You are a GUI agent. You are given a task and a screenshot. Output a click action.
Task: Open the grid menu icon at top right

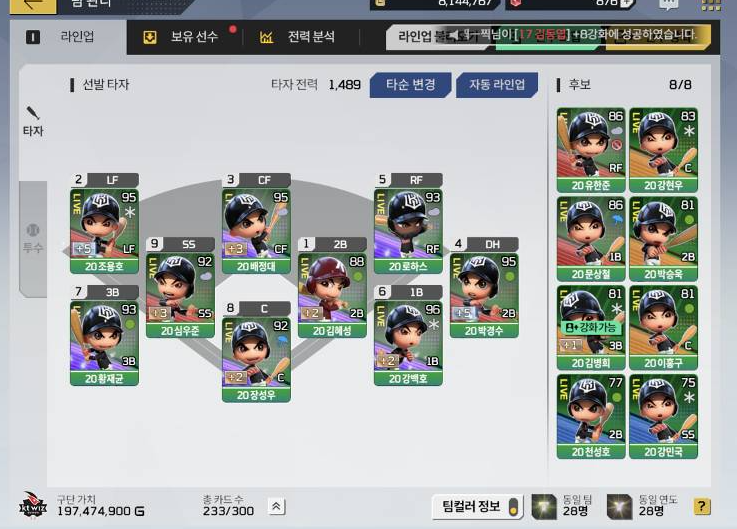tap(711, 5)
